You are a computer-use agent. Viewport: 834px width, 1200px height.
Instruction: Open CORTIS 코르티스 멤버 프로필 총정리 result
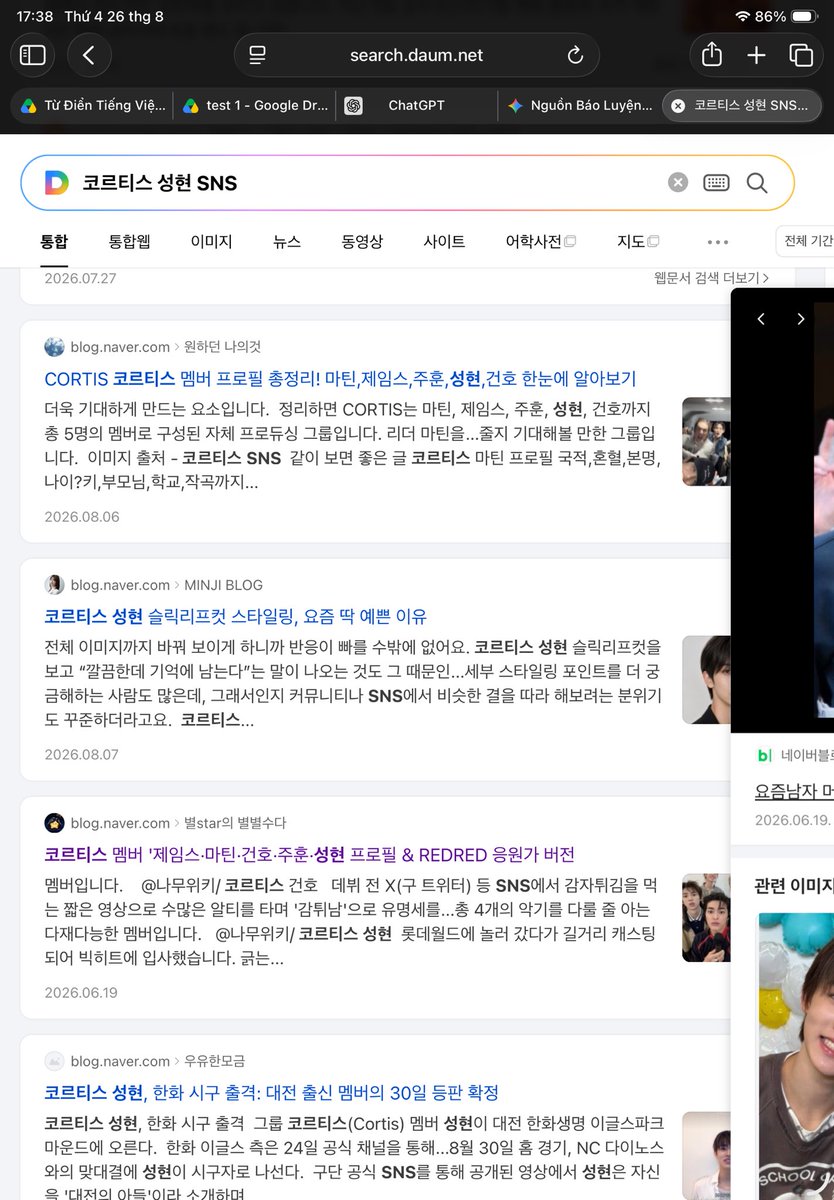tap(340, 379)
